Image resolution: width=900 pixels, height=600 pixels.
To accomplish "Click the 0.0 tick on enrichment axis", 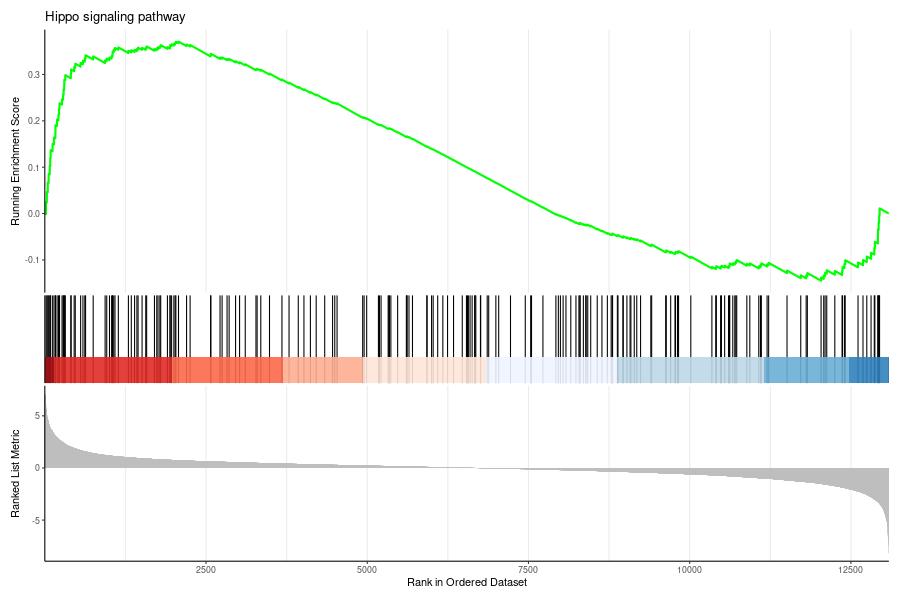I will (x=33, y=214).
